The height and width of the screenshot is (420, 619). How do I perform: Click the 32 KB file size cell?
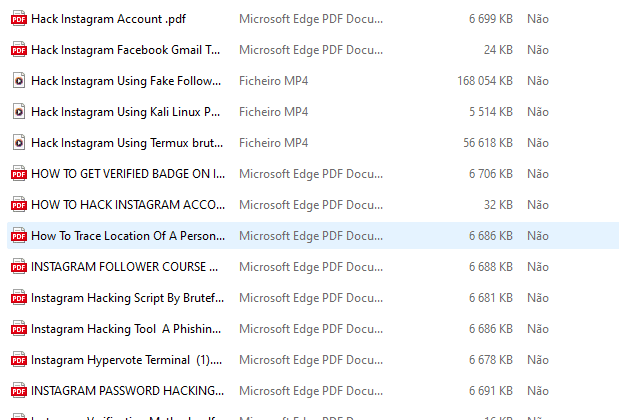pos(497,205)
